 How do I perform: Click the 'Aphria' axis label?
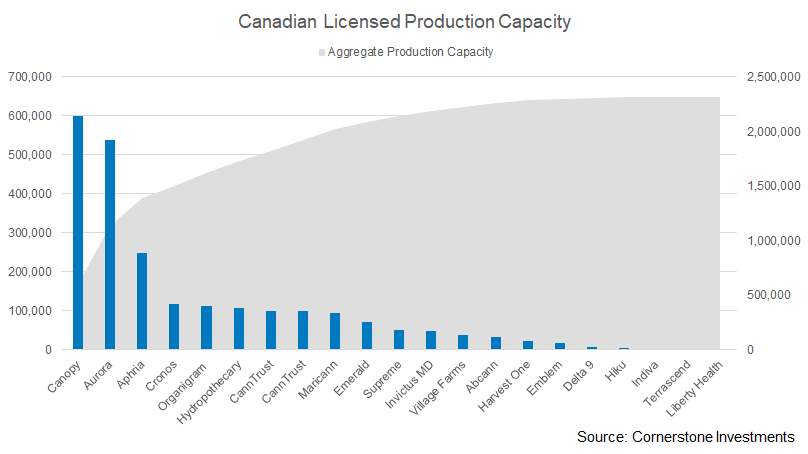(130, 375)
